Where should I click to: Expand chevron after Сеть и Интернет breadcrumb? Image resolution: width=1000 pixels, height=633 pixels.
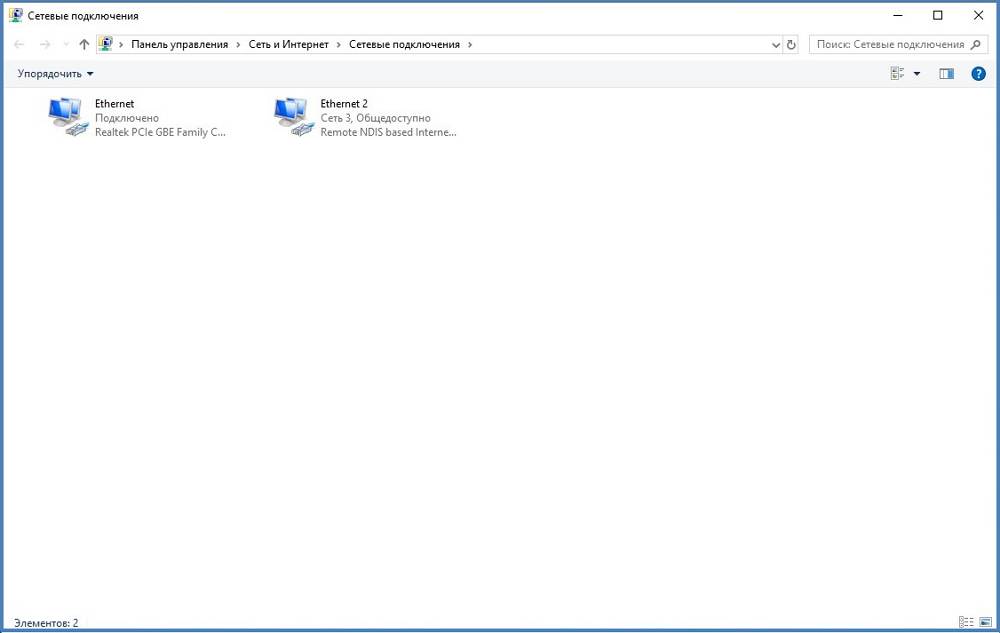tap(339, 45)
